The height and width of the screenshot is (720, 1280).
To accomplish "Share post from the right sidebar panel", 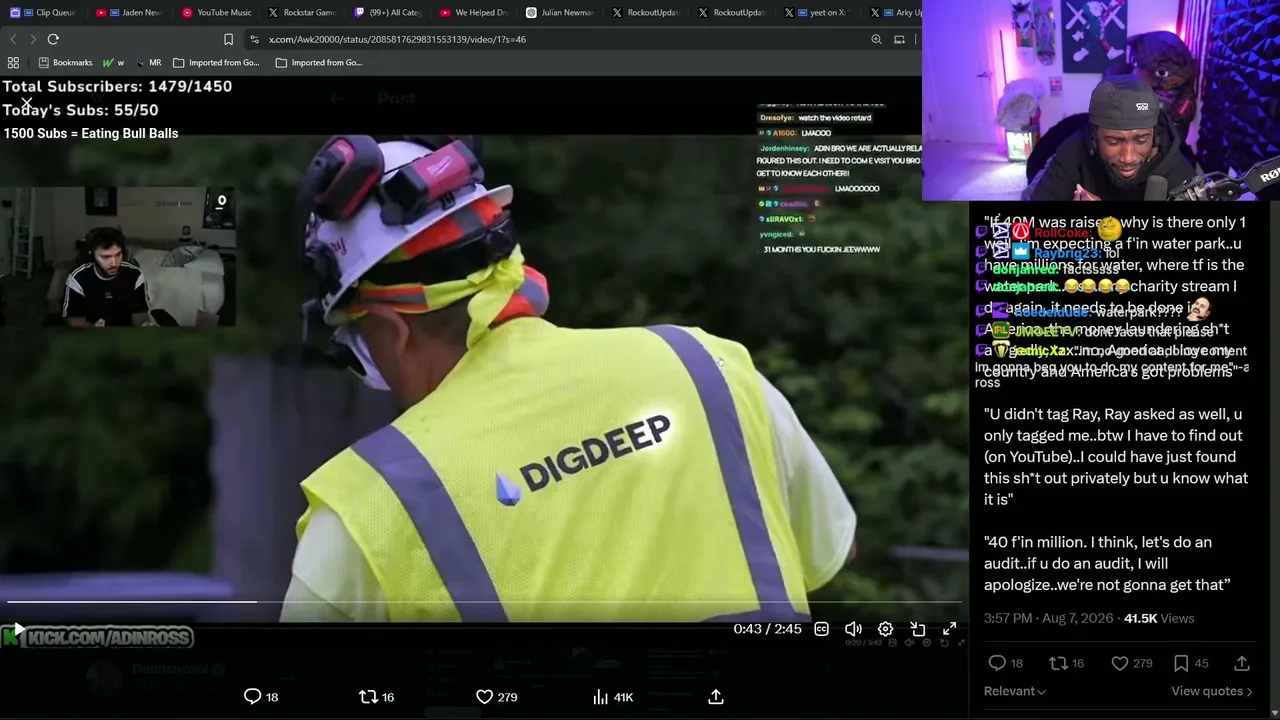I will [x=1242, y=663].
